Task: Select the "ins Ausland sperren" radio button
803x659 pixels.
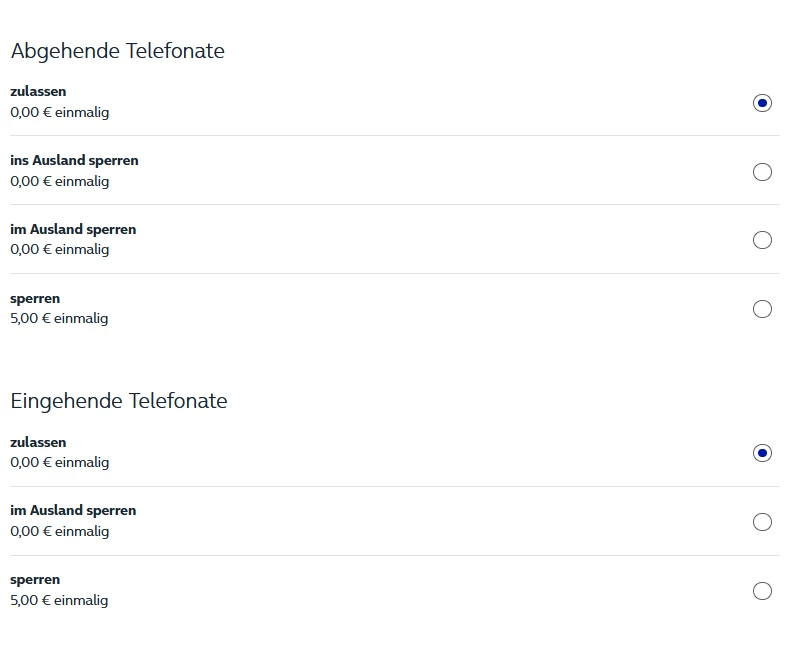Action: tap(762, 172)
